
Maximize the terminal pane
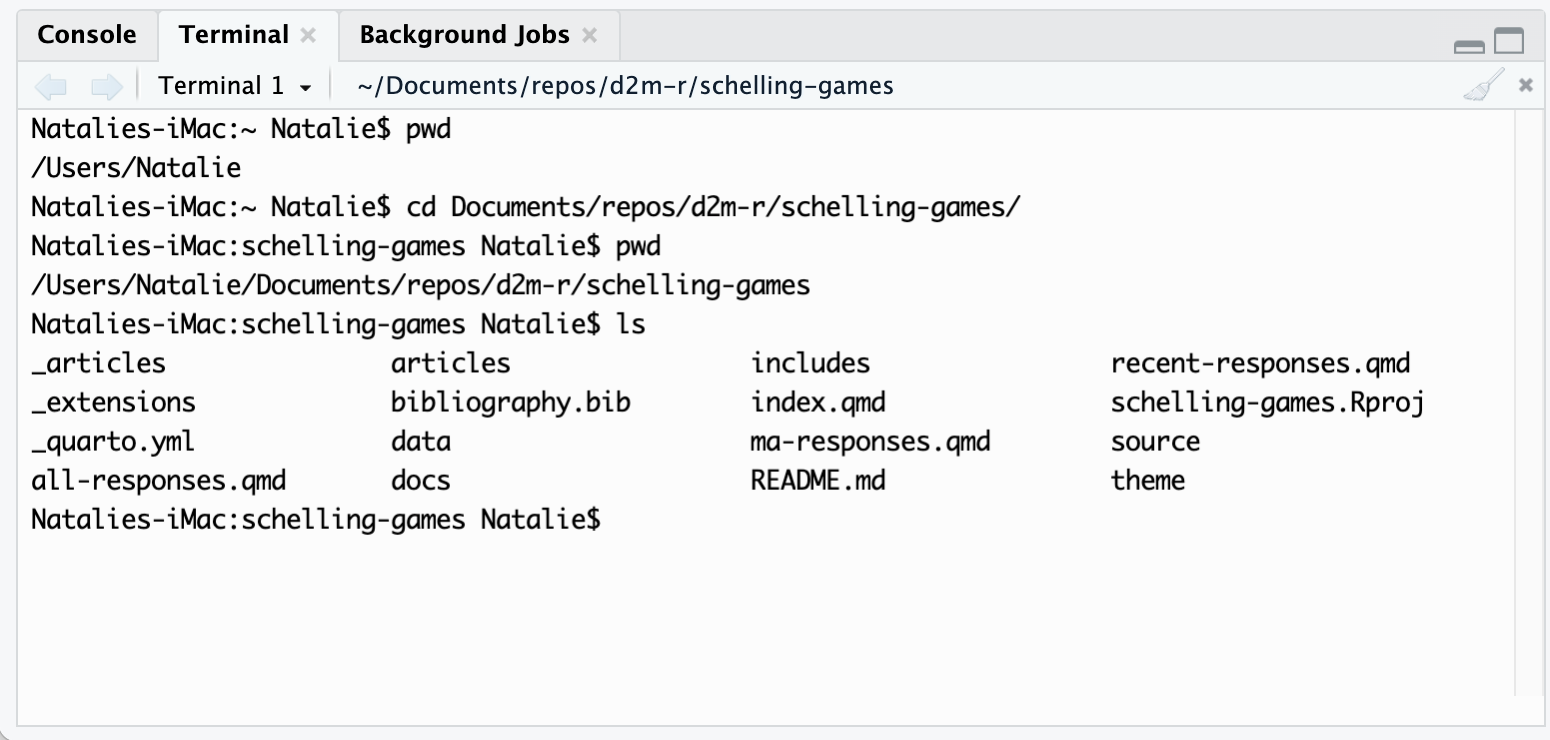[x=1509, y=42]
